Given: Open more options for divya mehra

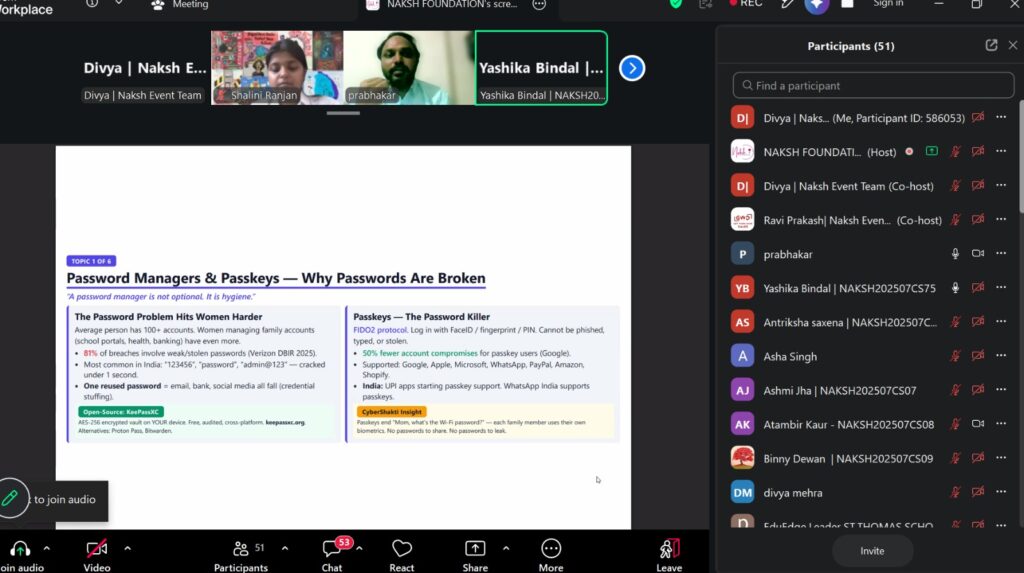Looking at the screenshot, I should coord(1001,492).
